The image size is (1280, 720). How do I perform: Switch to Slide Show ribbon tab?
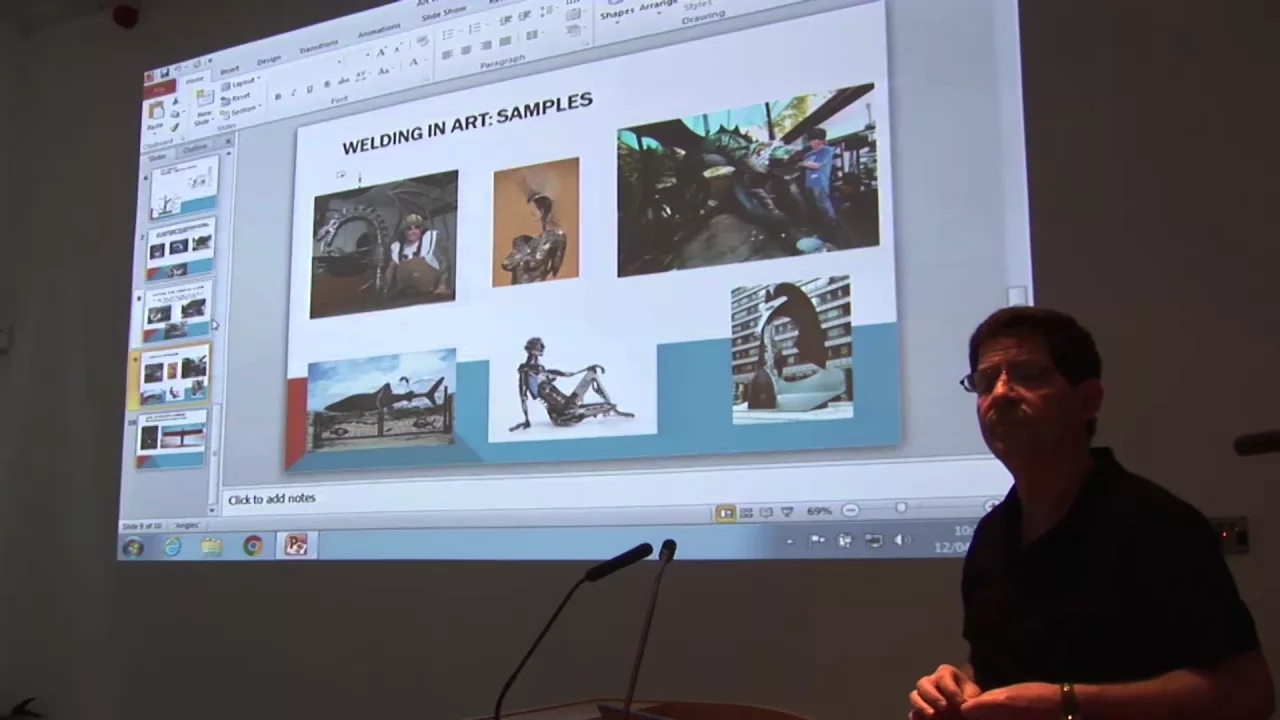[x=443, y=14]
